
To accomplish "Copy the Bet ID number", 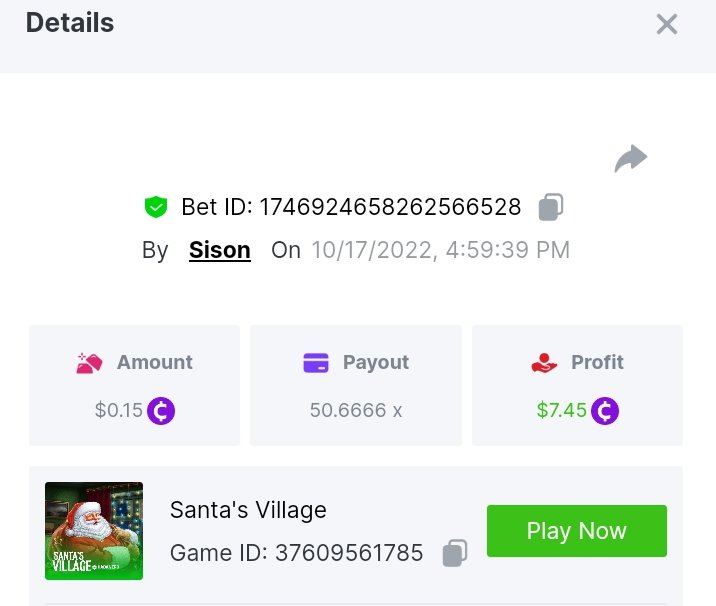I will [x=551, y=207].
